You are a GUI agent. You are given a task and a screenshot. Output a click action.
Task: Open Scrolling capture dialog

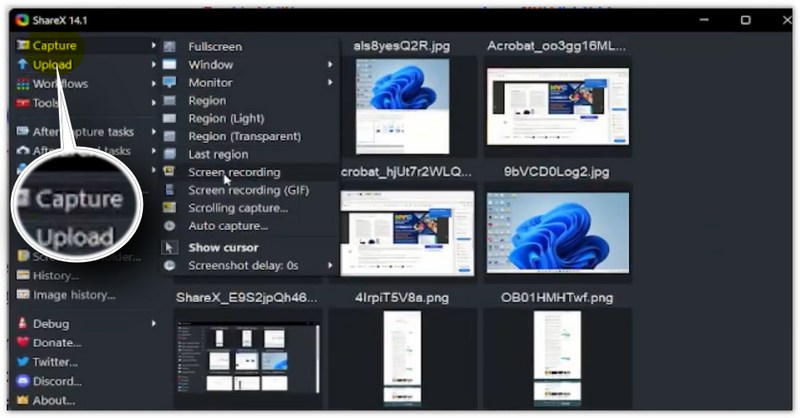[238, 208]
